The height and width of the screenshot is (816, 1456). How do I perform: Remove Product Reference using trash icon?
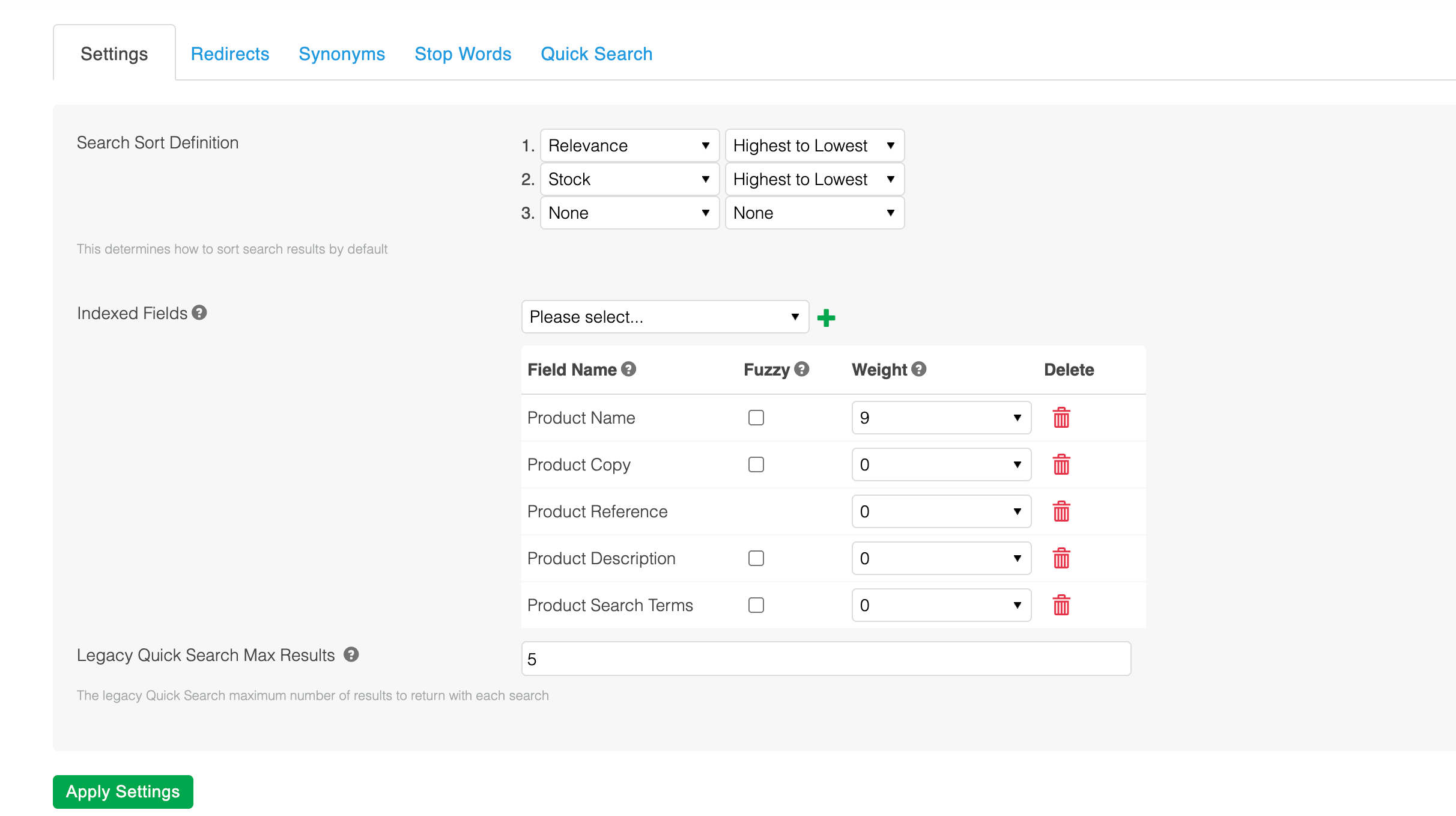pos(1061,511)
